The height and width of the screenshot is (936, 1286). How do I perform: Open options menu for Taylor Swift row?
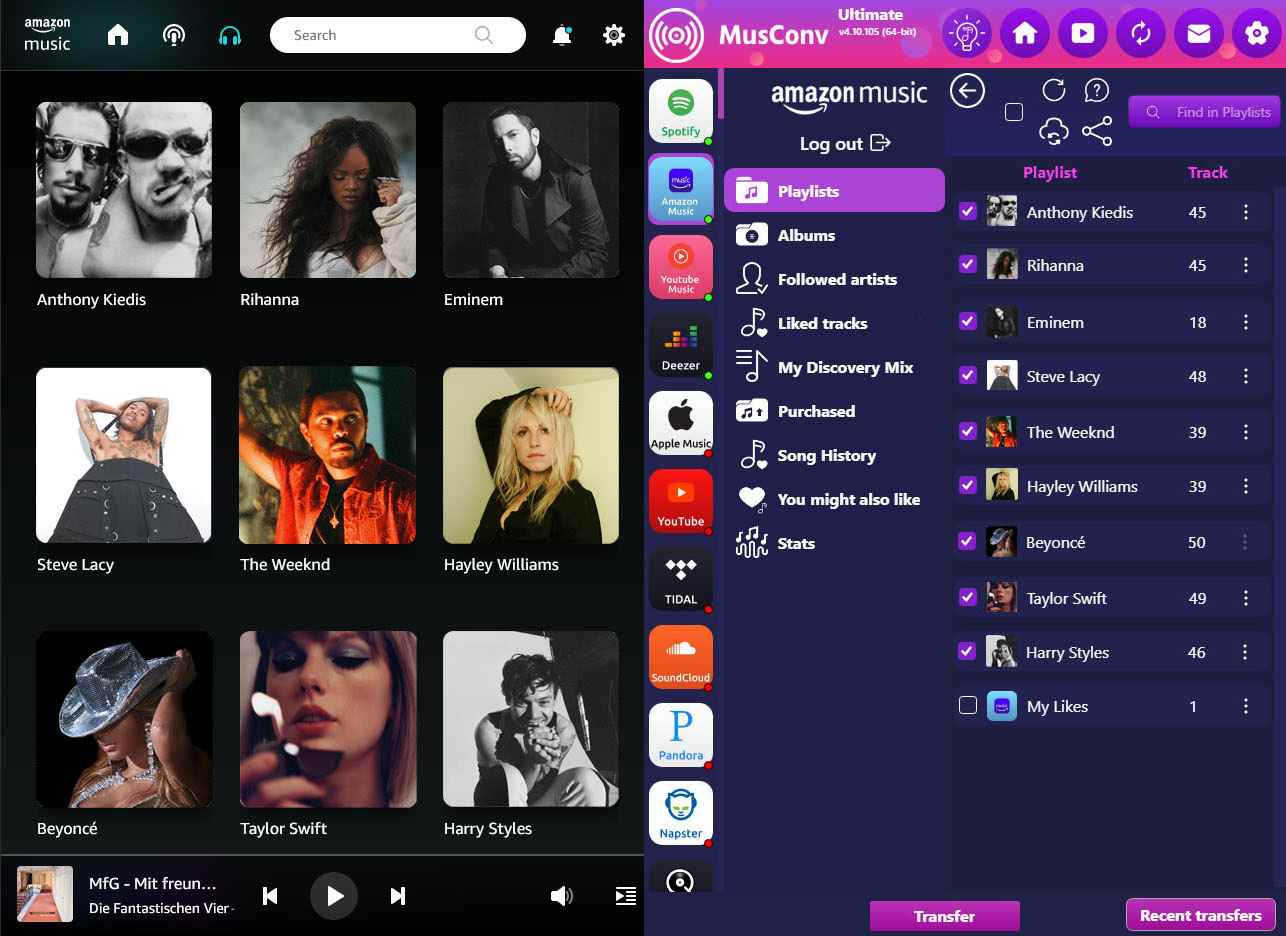coord(1246,598)
